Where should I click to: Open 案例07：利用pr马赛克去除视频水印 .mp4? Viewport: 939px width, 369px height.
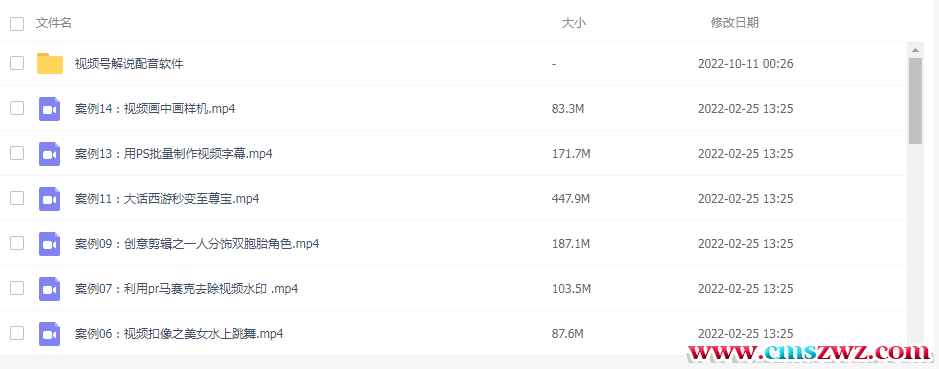[x=187, y=289]
